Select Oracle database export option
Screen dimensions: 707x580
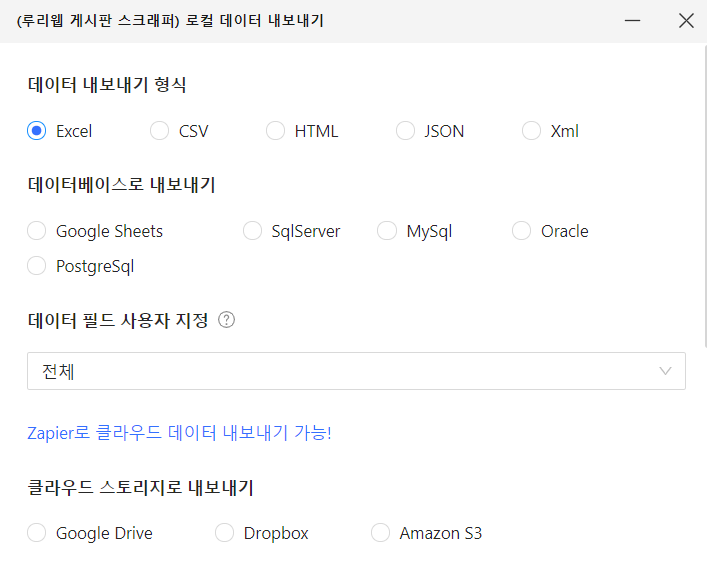click(x=522, y=231)
